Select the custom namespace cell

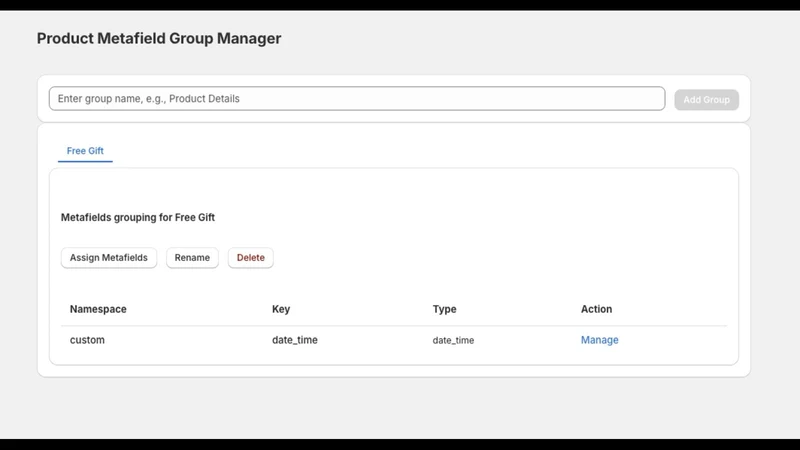[x=87, y=340]
